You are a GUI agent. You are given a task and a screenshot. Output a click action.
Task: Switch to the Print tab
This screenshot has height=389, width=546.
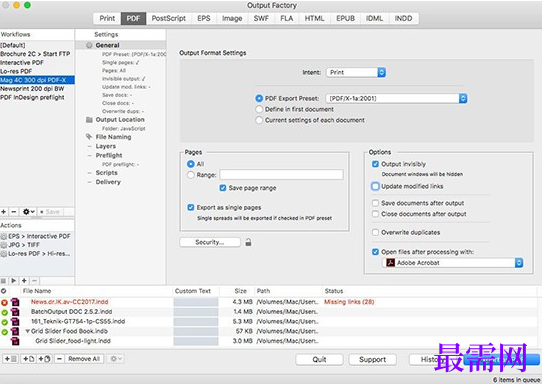point(107,18)
